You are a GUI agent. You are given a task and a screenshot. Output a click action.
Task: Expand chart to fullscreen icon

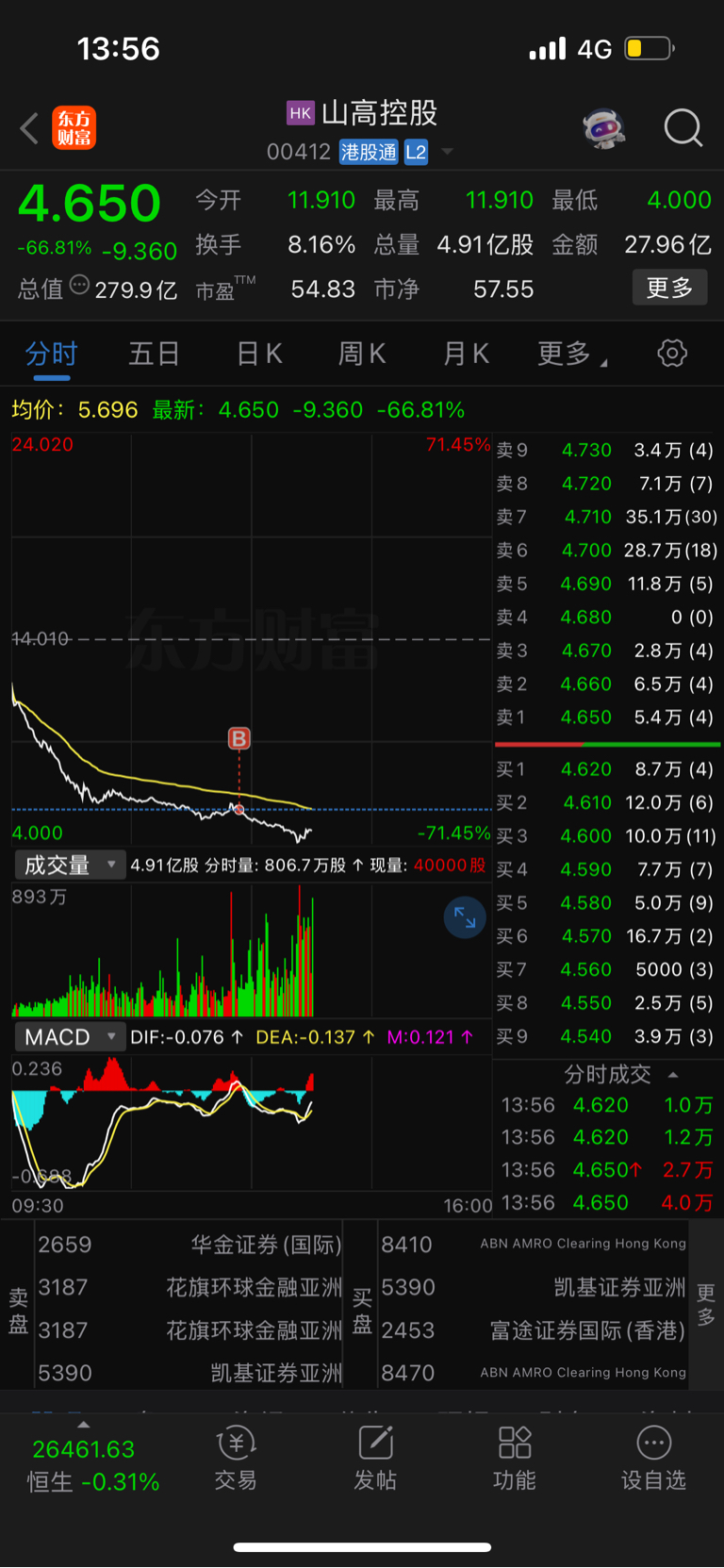(465, 917)
